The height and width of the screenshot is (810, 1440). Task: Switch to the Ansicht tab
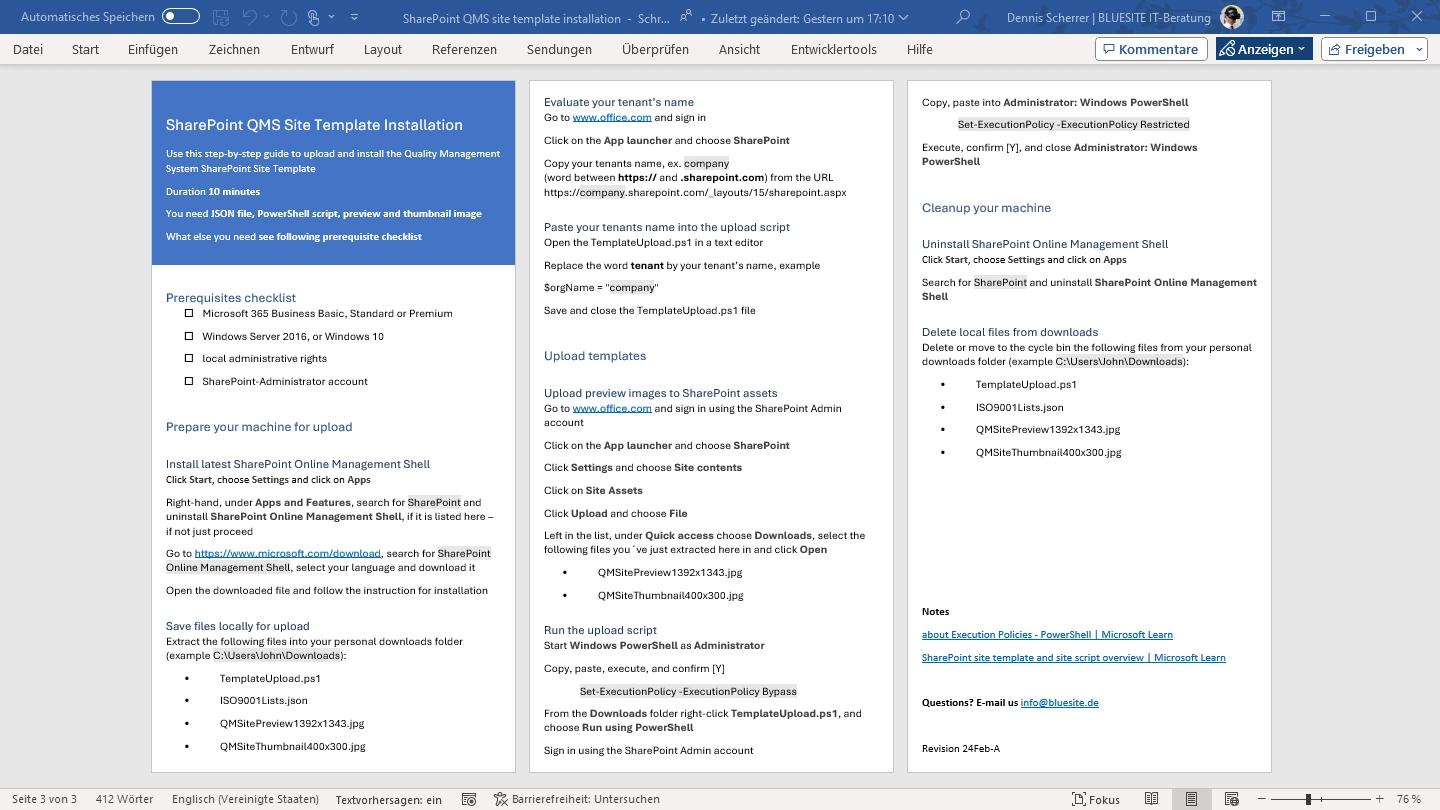(739, 49)
